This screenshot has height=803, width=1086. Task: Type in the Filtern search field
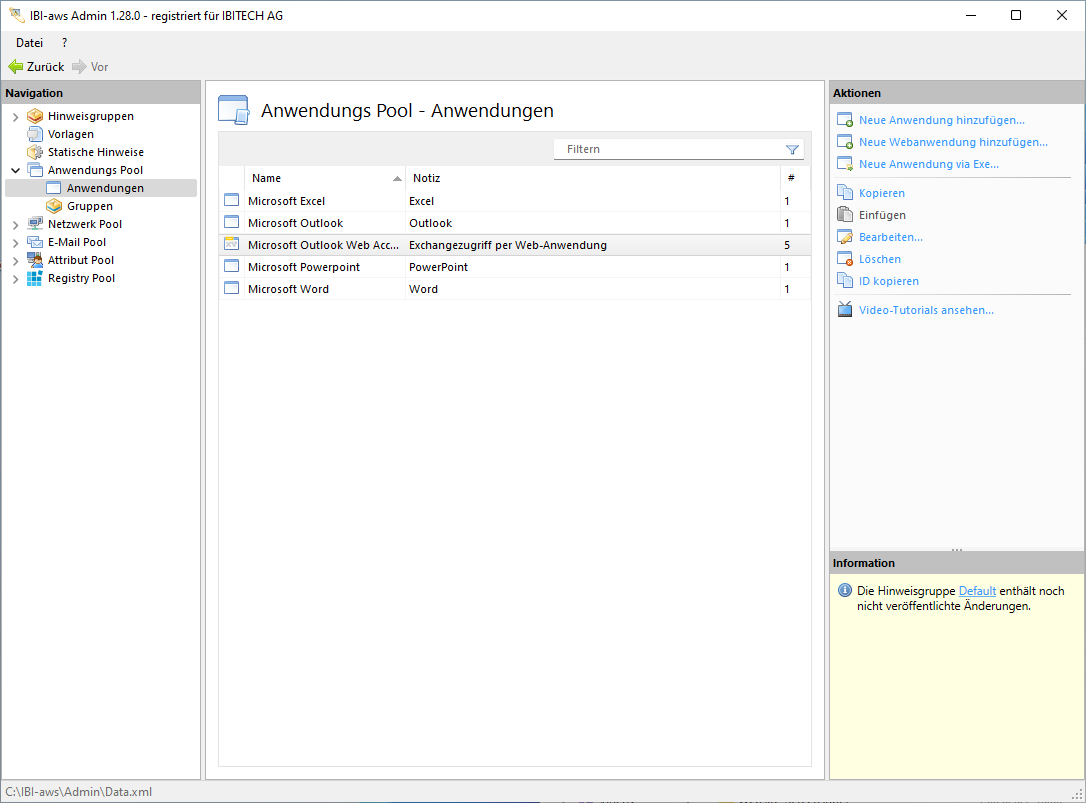point(670,149)
